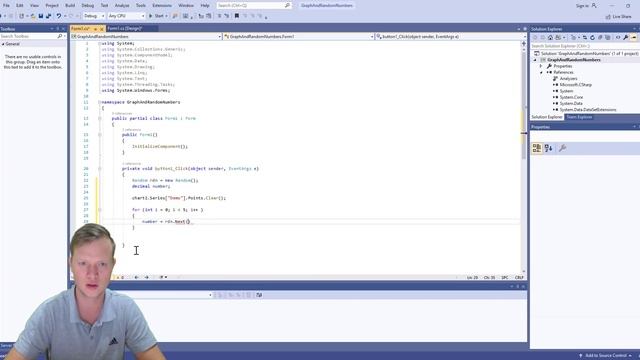Collapse the GraphAndRandomNumbers project node
Viewport: 640px width, 360px height.
(535, 60)
